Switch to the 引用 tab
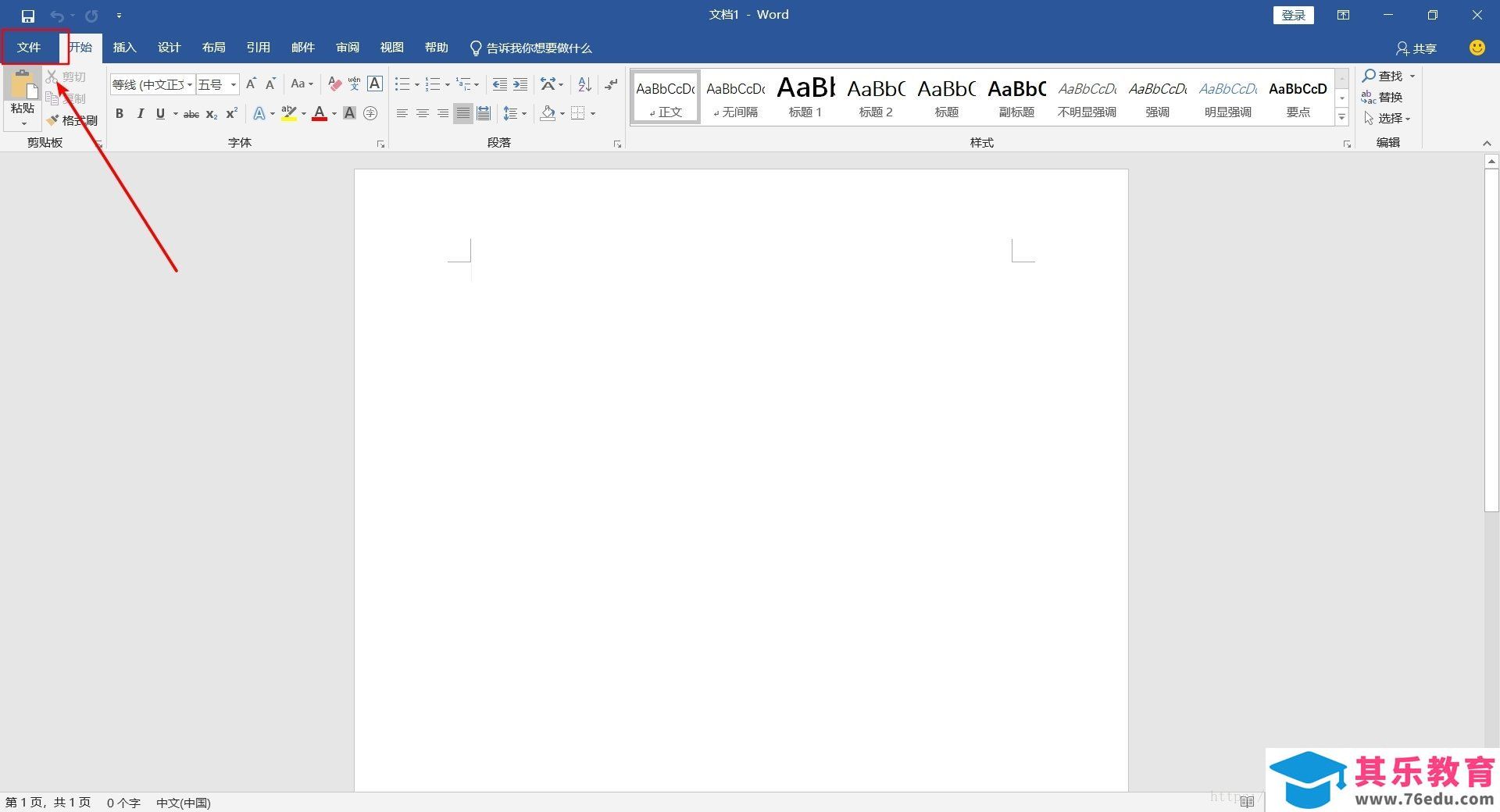The height and width of the screenshot is (812, 1500). (258, 48)
